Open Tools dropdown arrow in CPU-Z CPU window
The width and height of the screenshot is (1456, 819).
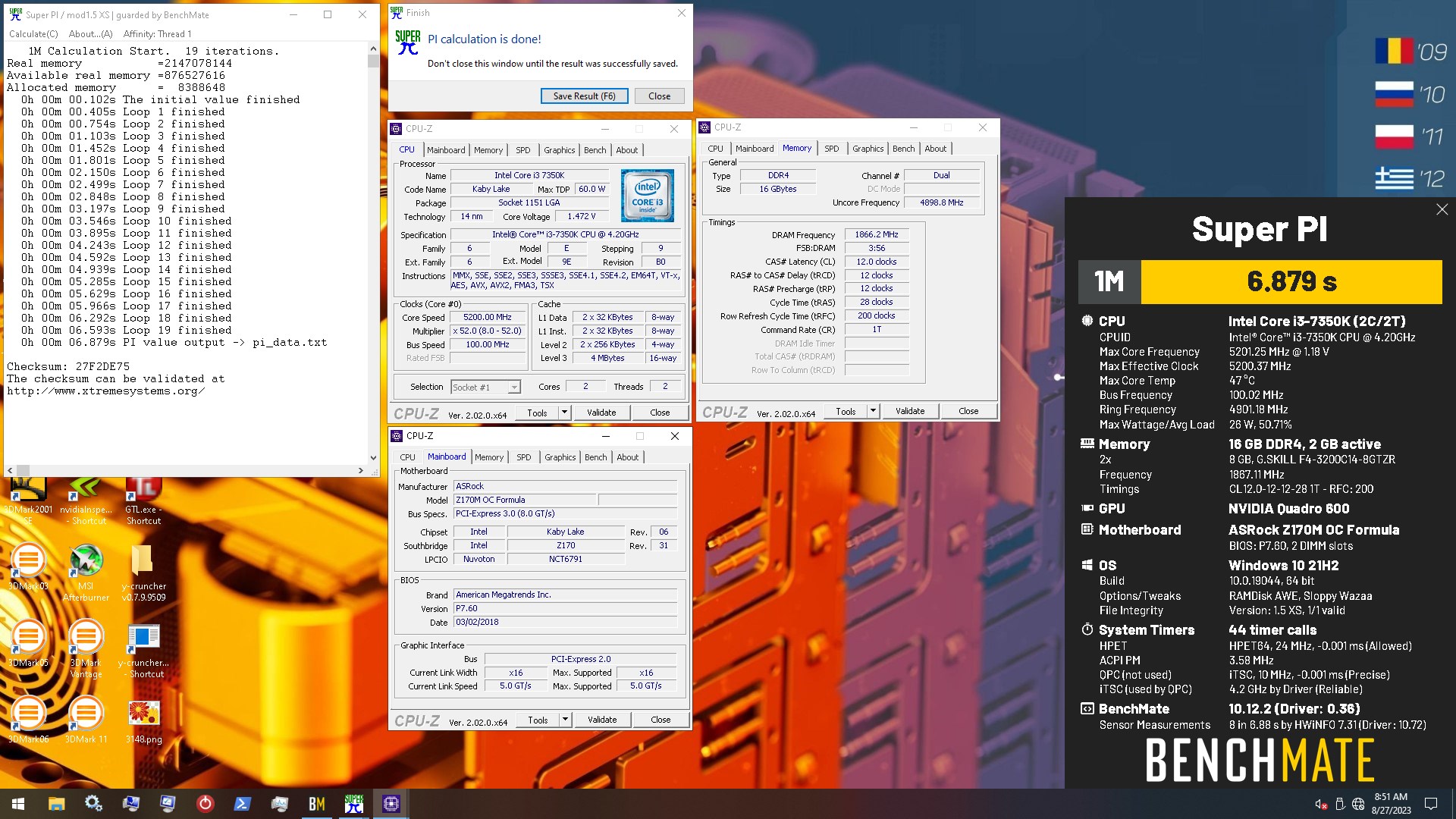pos(564,413)
